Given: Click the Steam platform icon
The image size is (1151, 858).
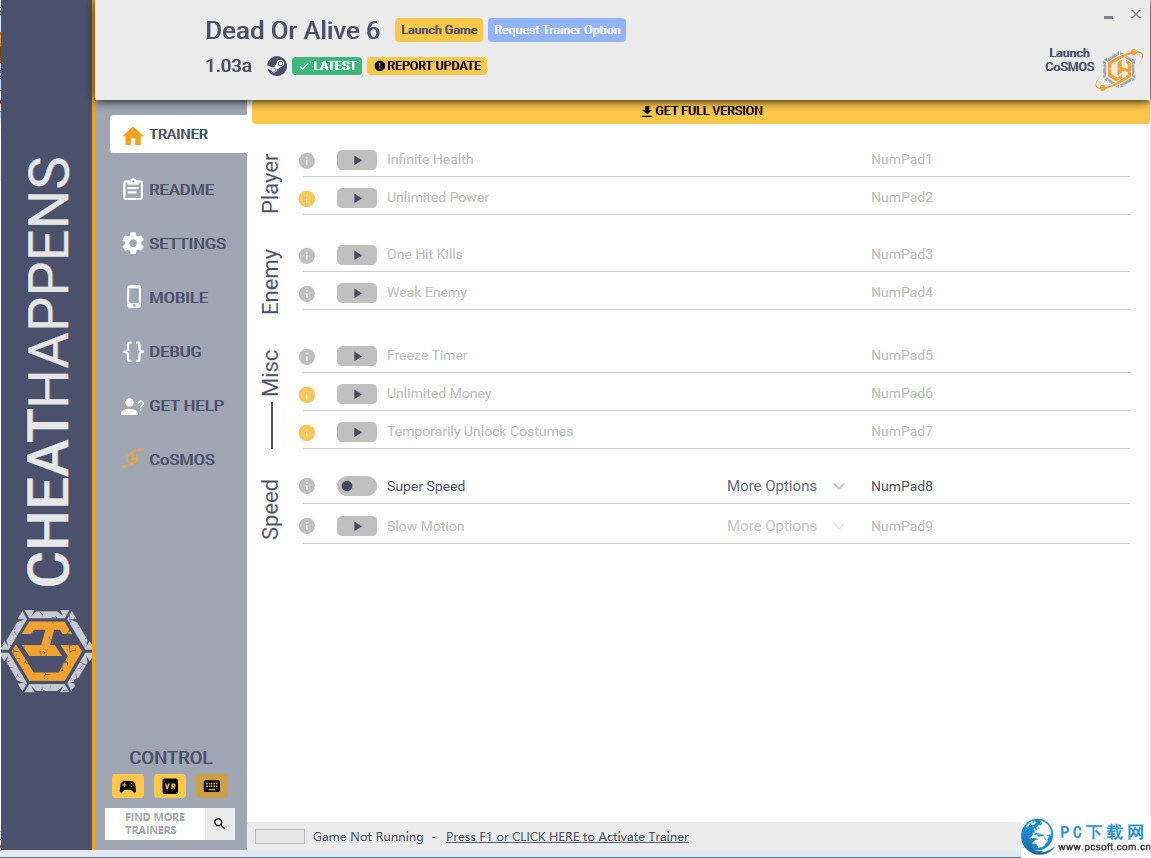Looking at the screenshot, I should [276, 66].
